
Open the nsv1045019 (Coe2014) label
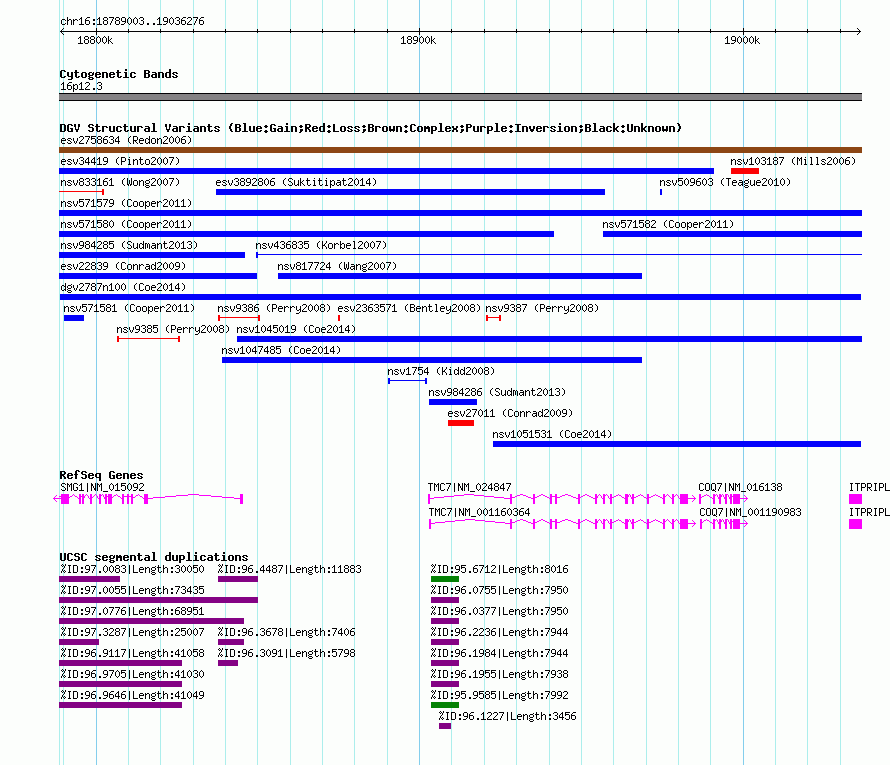[x=296, y=329]
